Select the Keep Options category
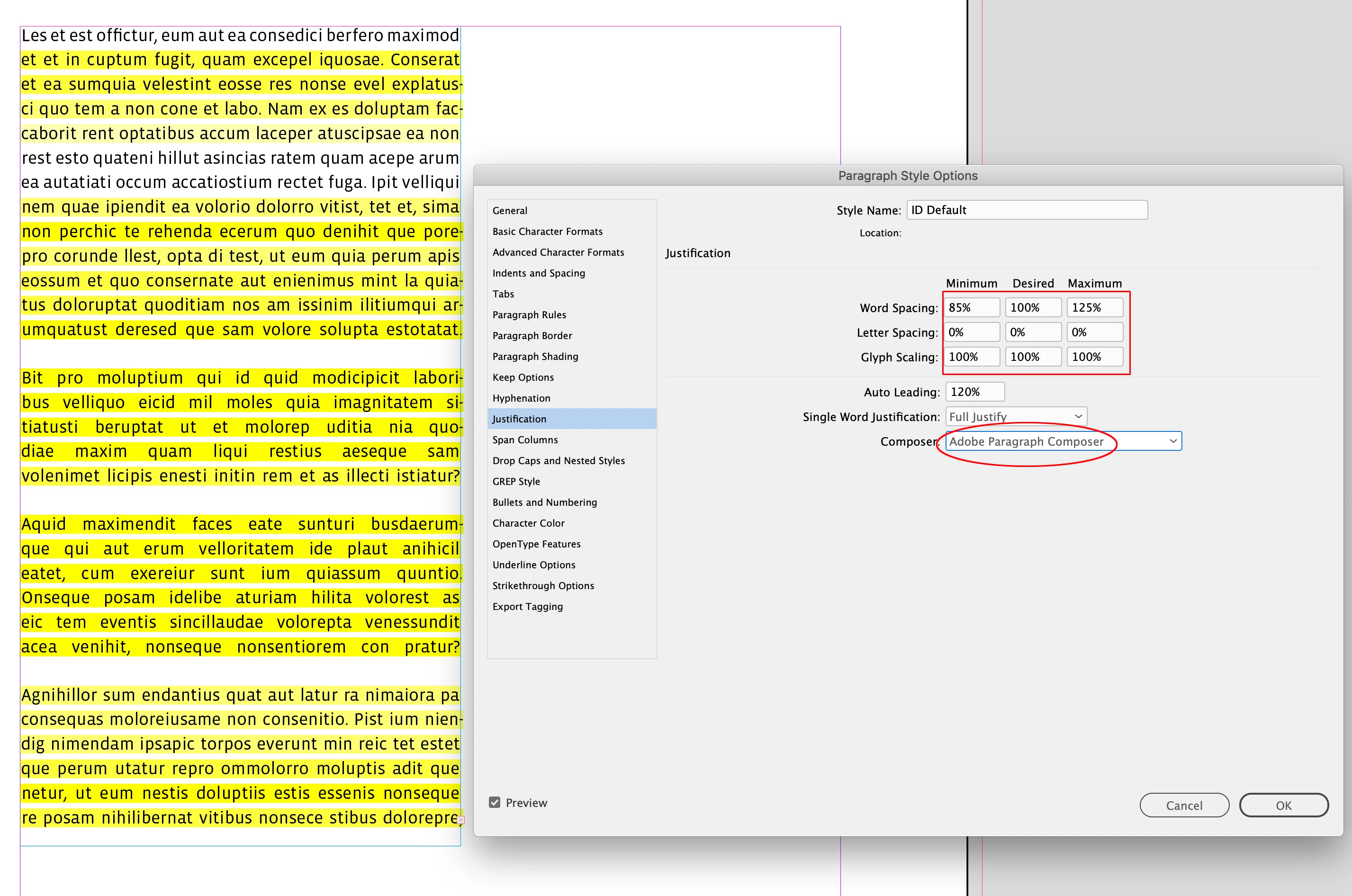This screenshot has width=1352, height=896. click(523, 377)
